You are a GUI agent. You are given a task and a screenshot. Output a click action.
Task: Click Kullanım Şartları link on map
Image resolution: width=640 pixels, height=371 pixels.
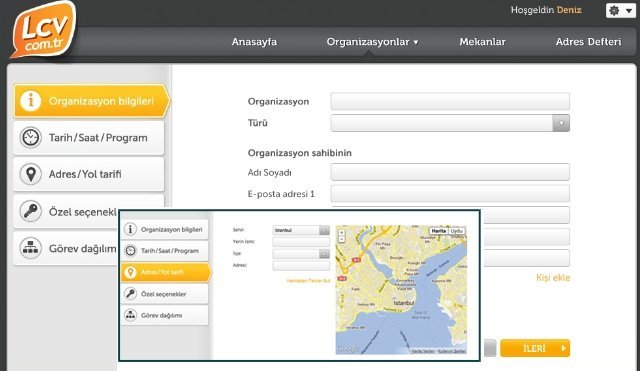452,351
